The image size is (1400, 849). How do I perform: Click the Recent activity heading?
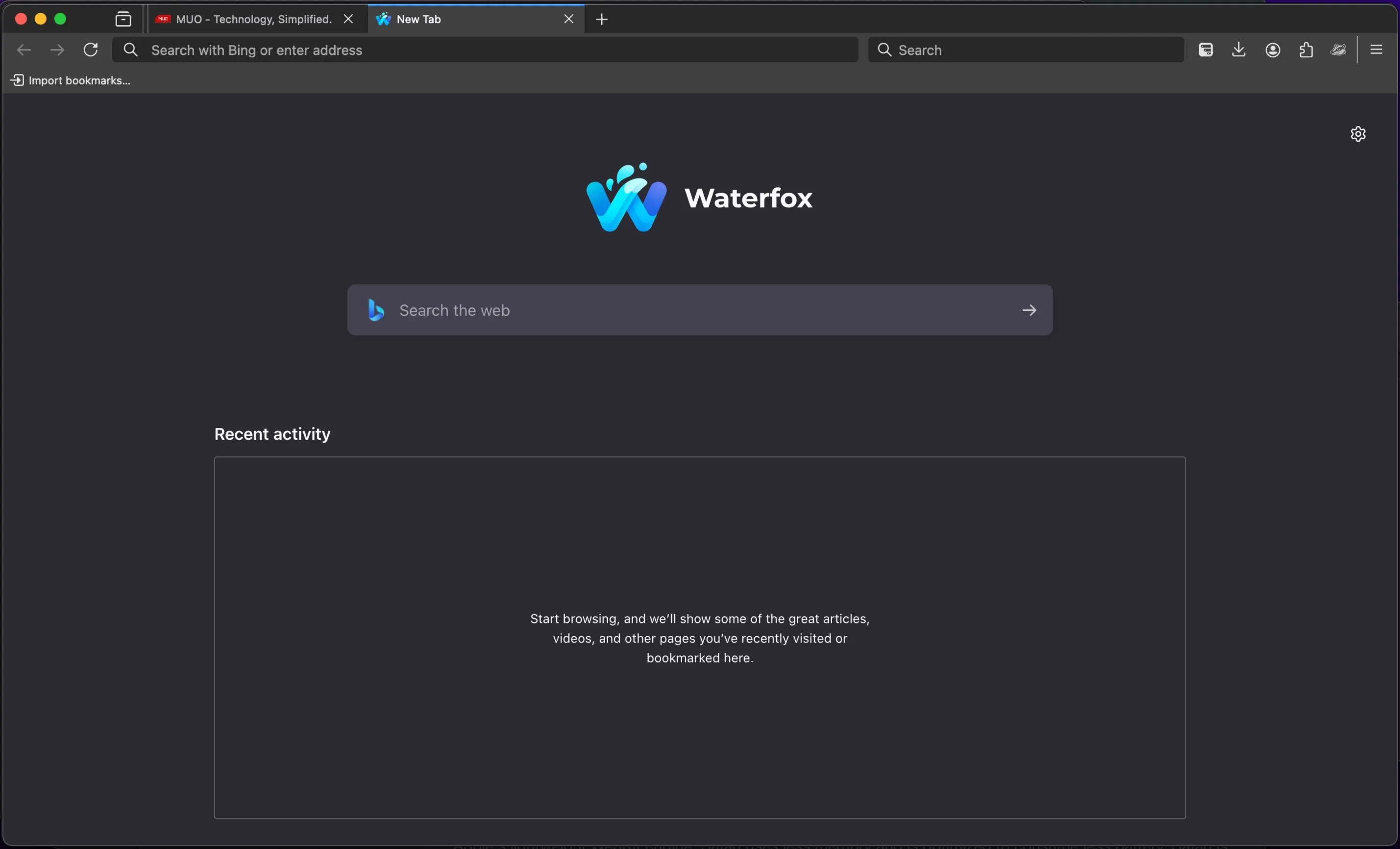coord(272,434)
